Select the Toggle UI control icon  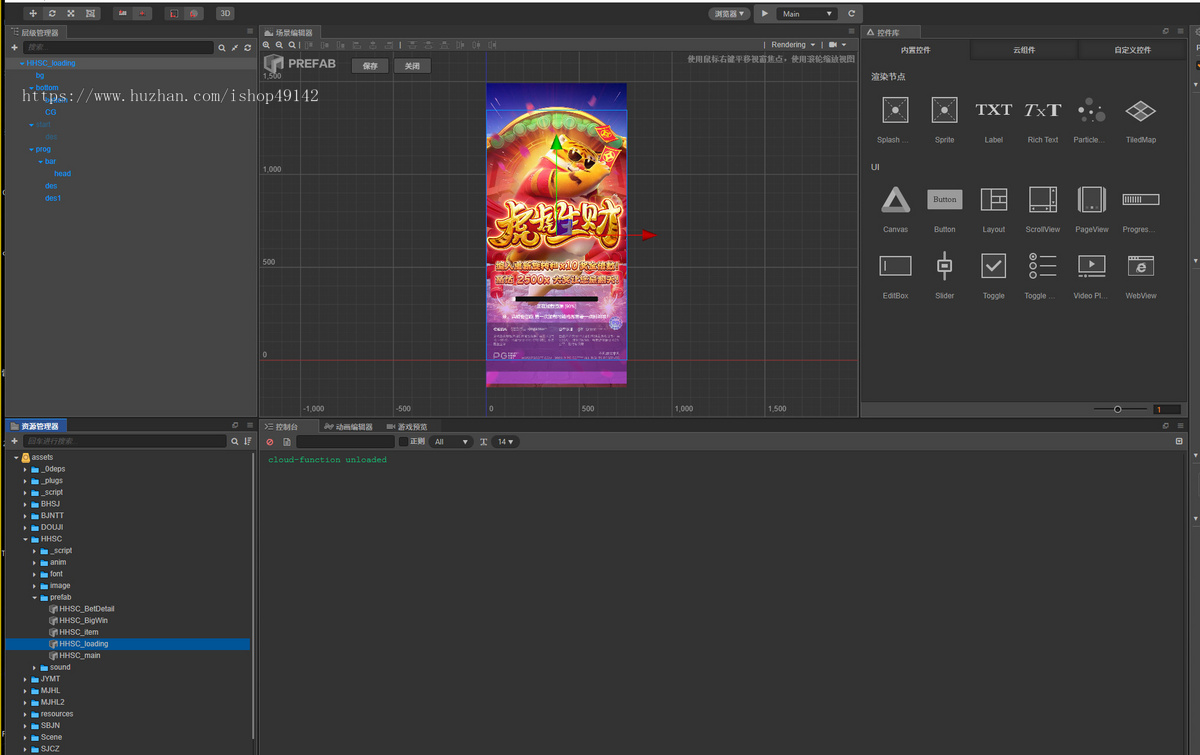click(993, 266)
